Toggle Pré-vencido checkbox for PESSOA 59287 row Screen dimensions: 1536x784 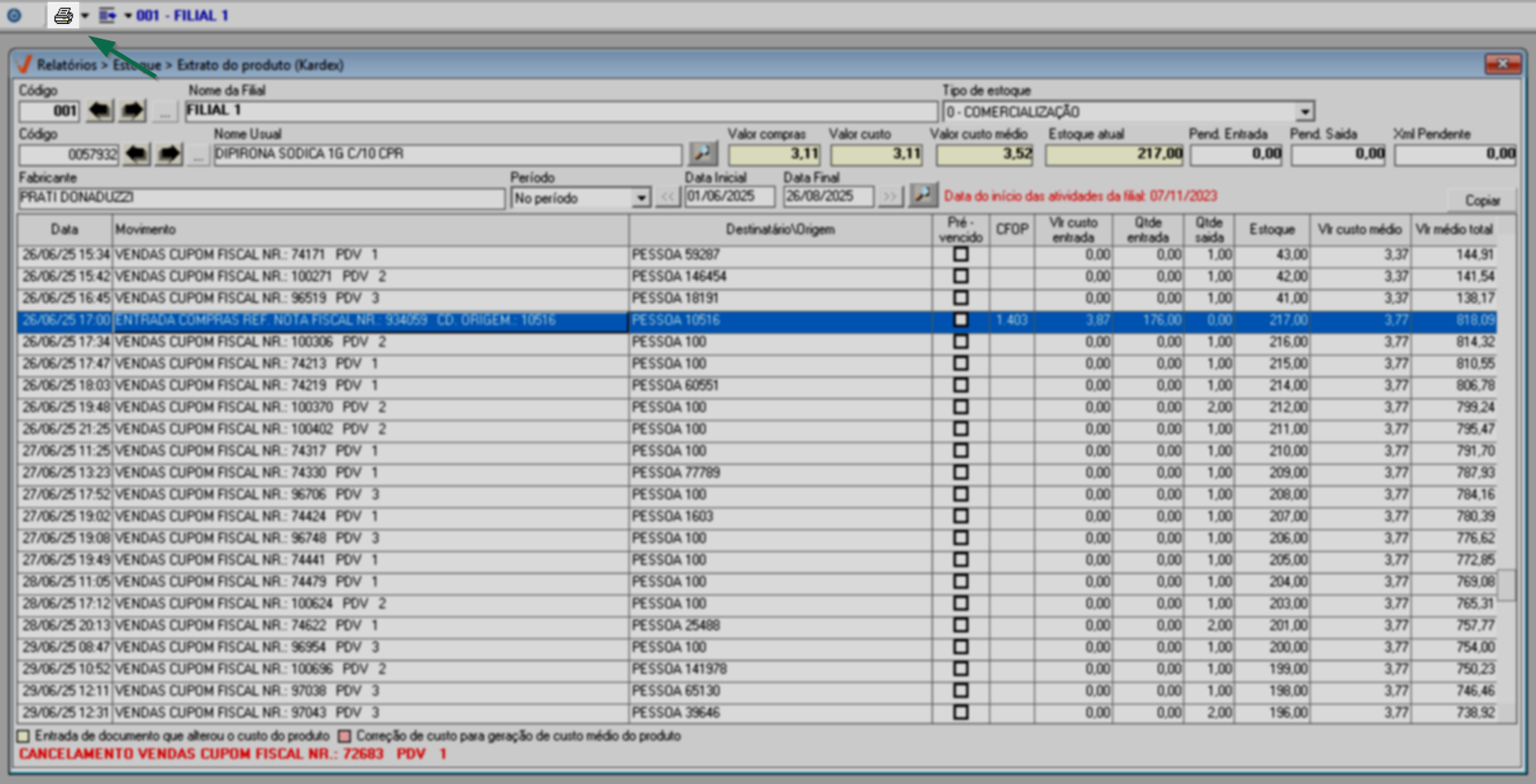point(960,254)
